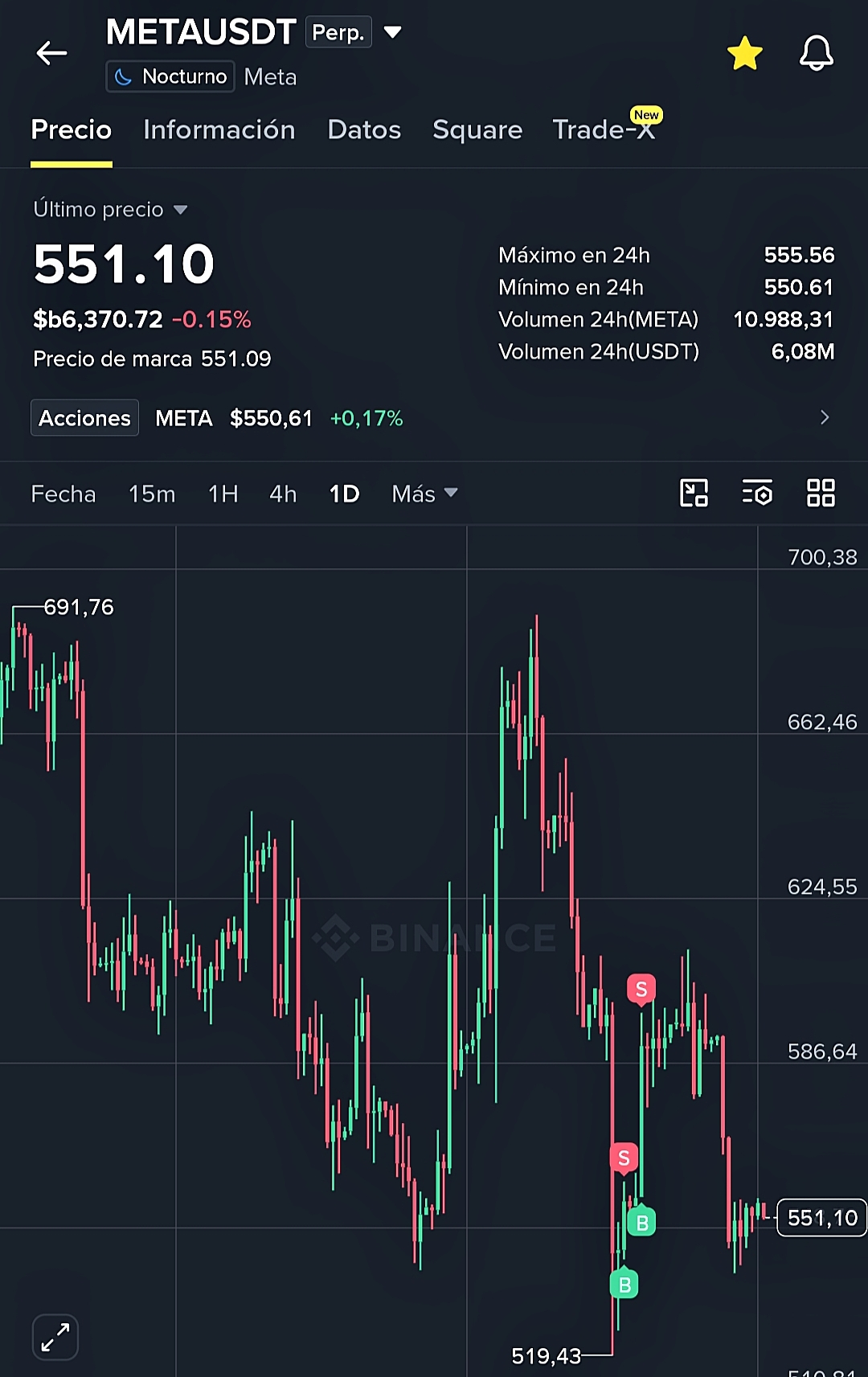Tap the -0.15% price change text
Image resolution: width=868 pixels, height=1377 pixels.
tap(211, 319)
